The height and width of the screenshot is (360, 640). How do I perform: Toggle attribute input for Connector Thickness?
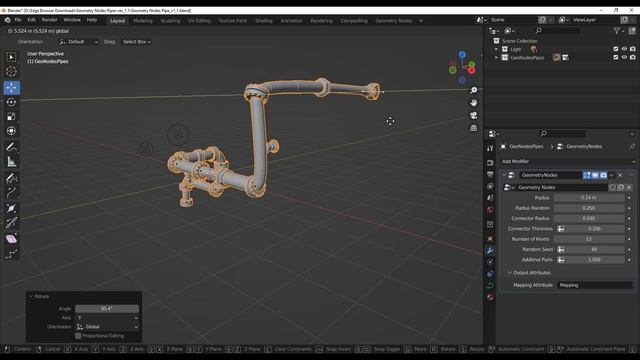pyautogui.click(x=561, y=229)
